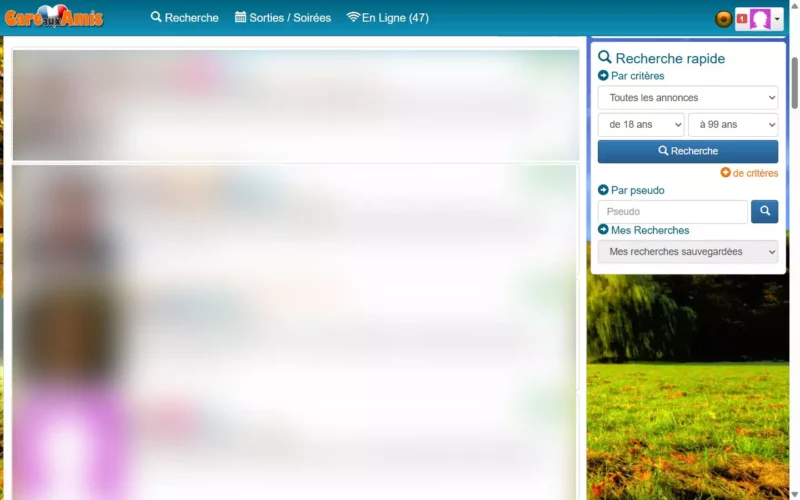Click the Par critères arrow icon

click(603, 76)
